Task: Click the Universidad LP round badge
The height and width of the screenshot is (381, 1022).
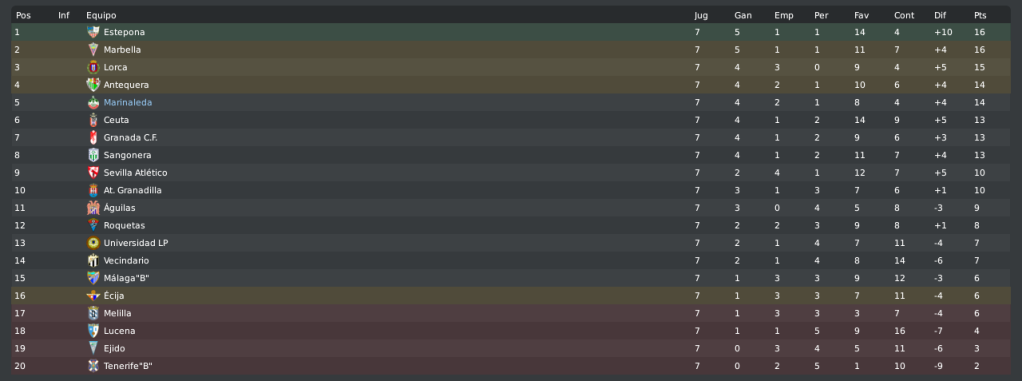Action: 93,243
